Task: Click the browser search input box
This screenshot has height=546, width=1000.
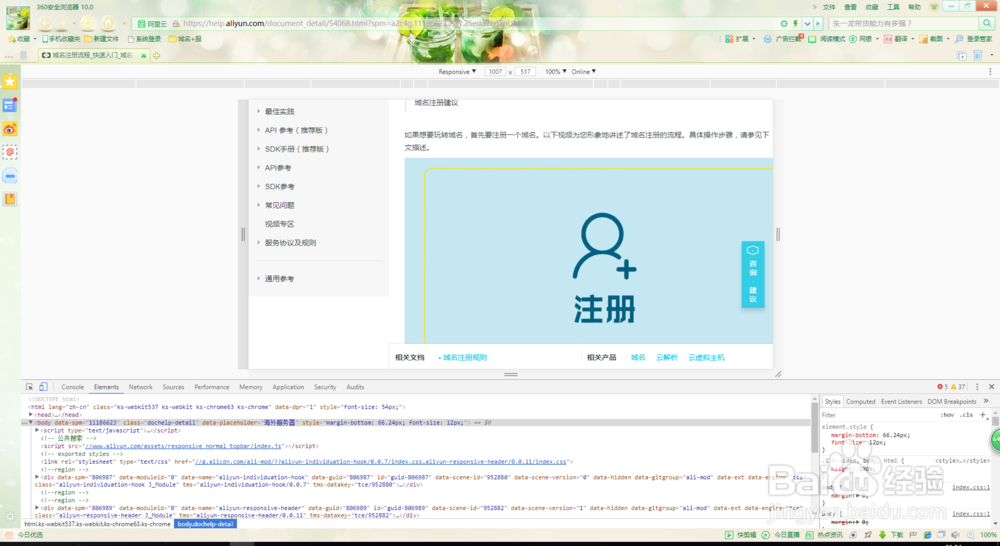Action: click(x=903, y=24)
